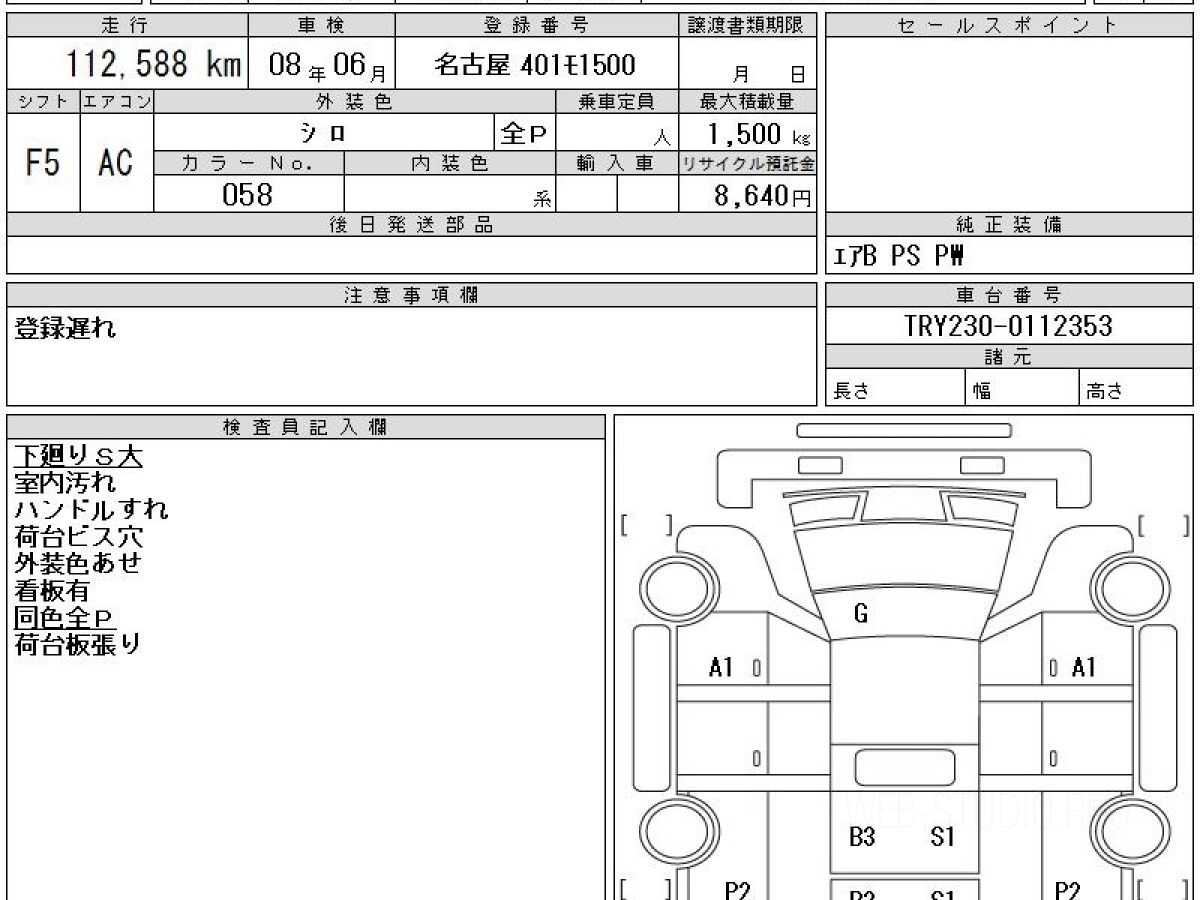This screenshot has height=900, width=1200.
Task: Click the 注意事項欄 header
Action: pyautogui.click(x=411, y=295)
